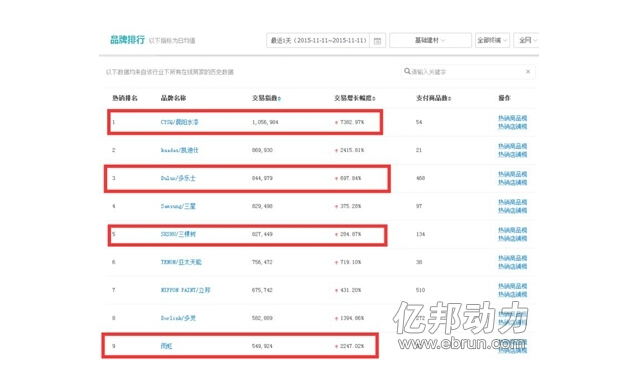Select paid product count 54 in row 1
This screenshot has height=386, width=634.
pyautogui.click(x=419, y=122)
